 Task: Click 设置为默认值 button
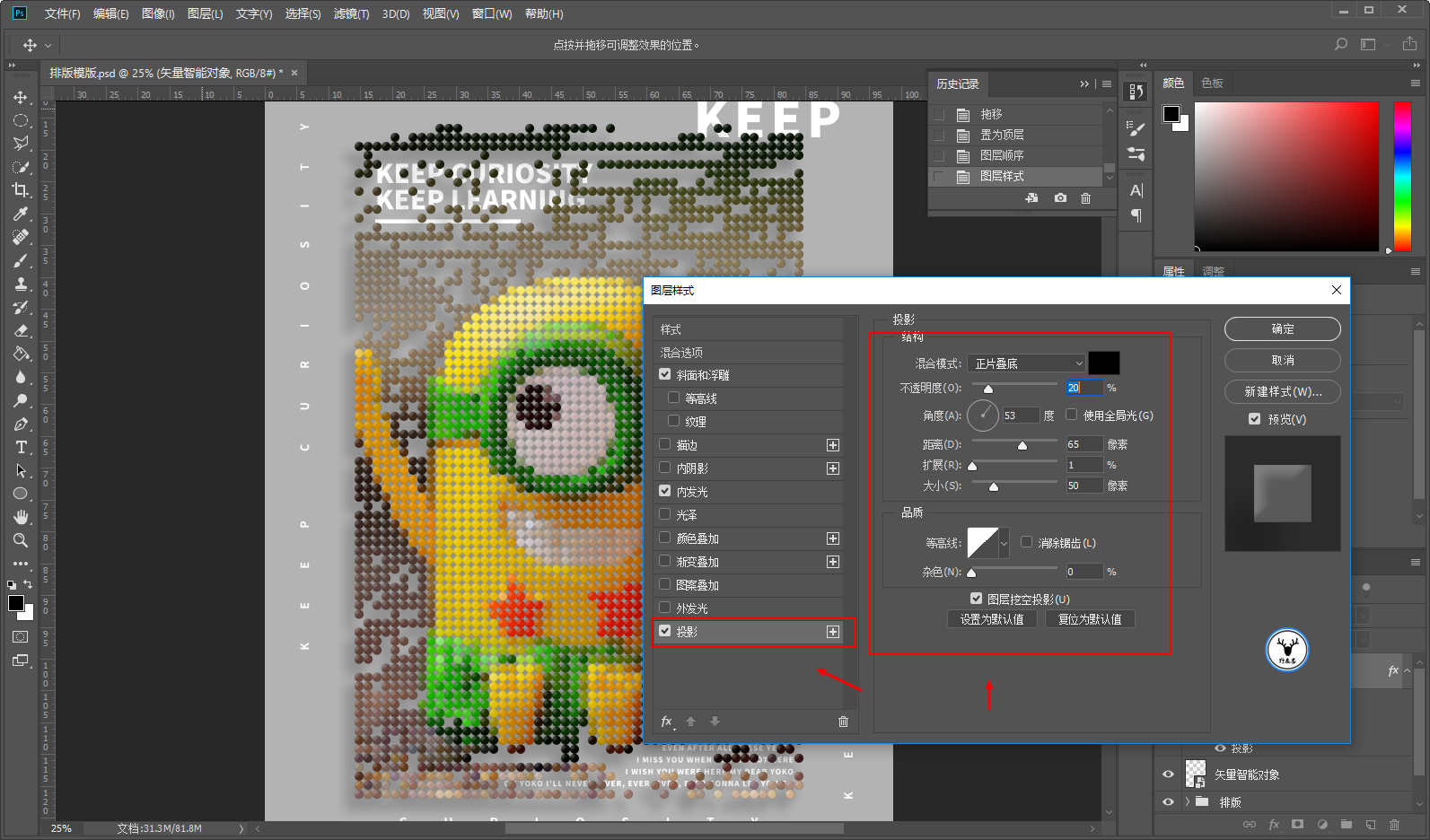click(992, 619)
